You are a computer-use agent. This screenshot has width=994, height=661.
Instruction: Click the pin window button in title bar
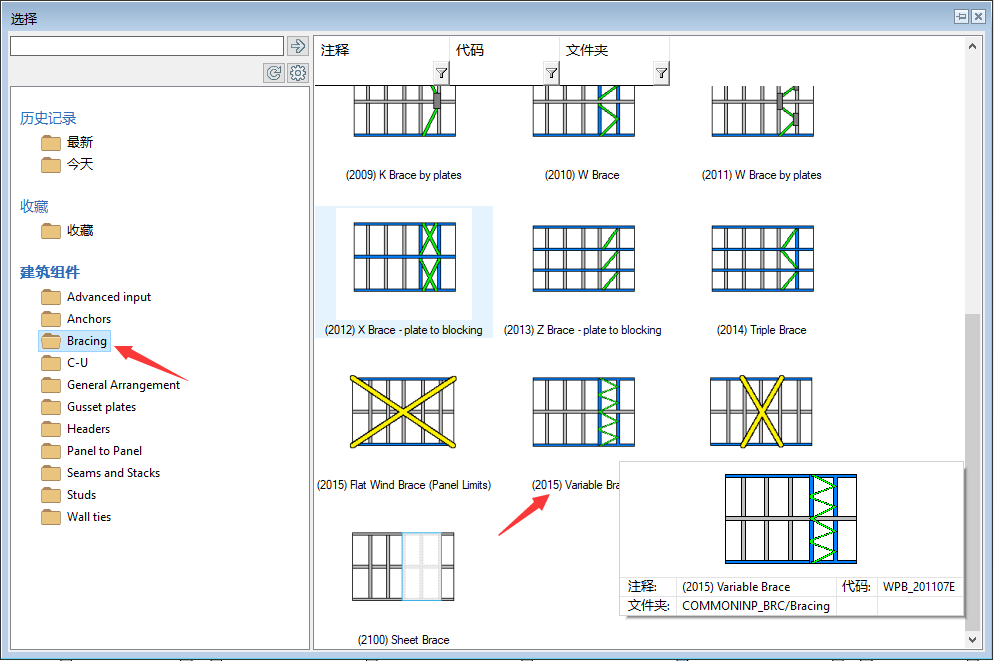click(x=961, y=17)
